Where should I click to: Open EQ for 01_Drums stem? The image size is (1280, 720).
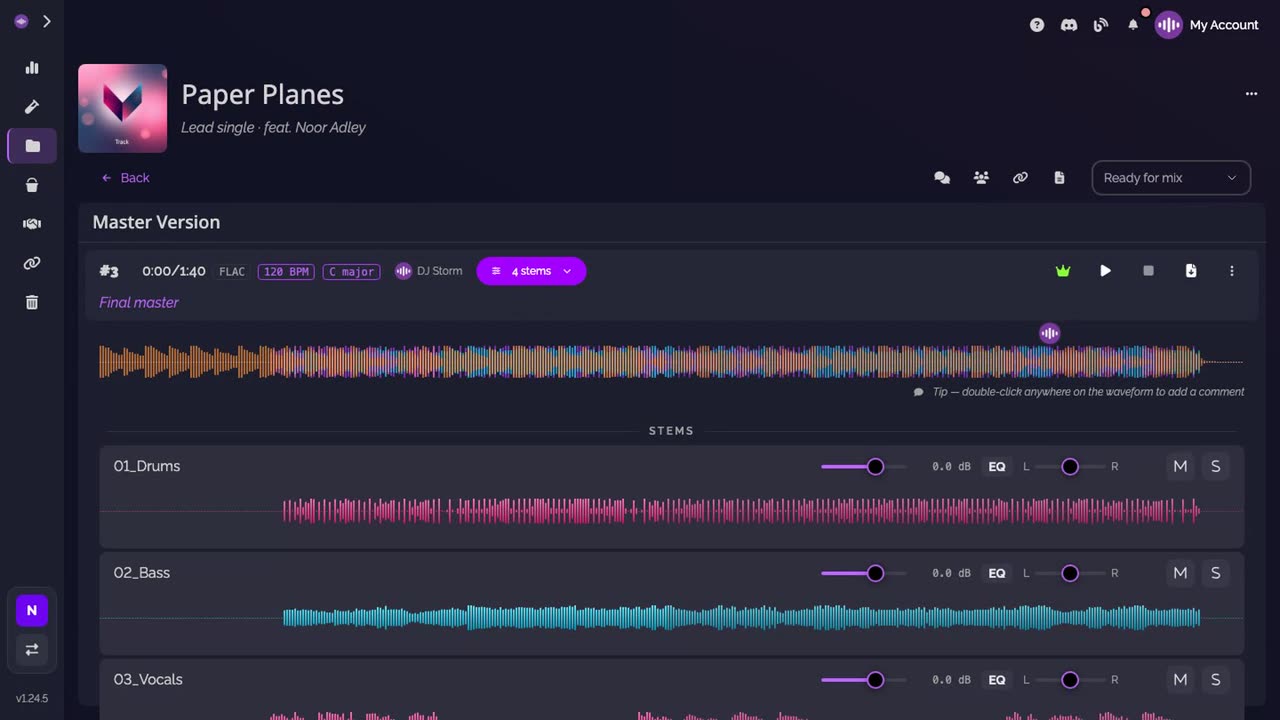coord(997,466)
